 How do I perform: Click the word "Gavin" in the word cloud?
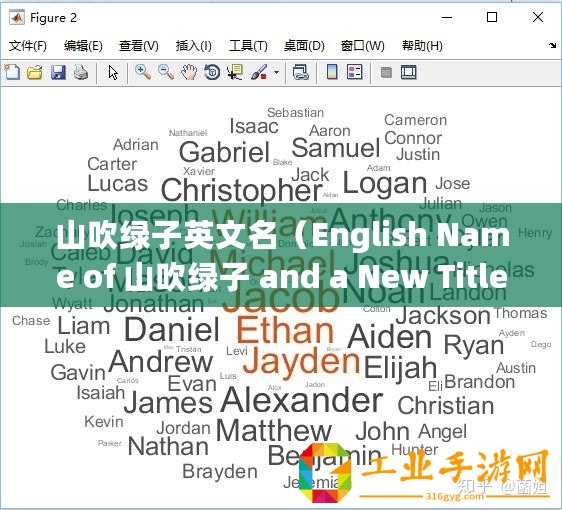(x=78, y=373)
